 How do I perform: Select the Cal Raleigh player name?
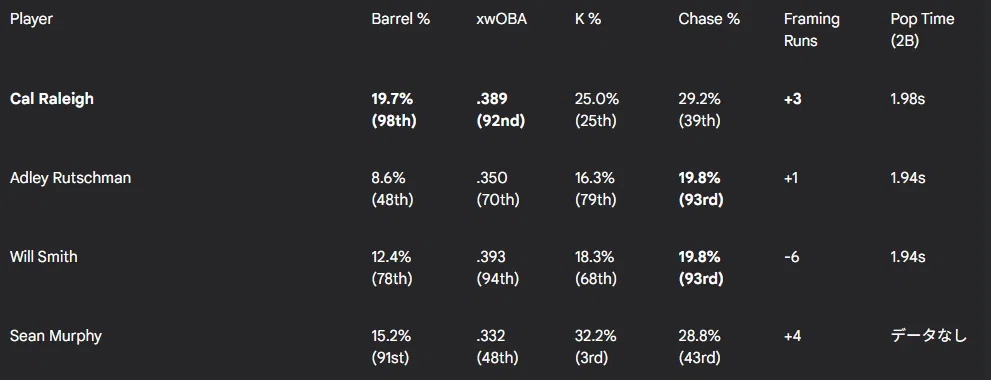click(52, 99)
